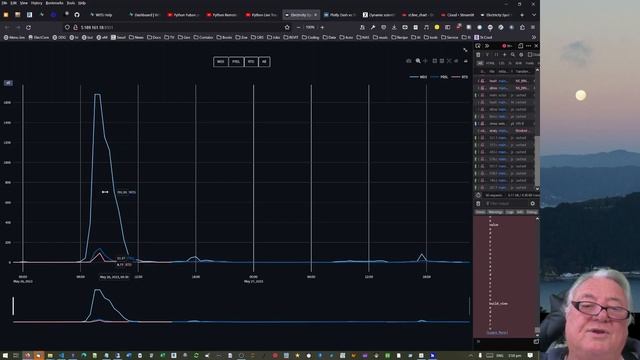Open the History menu

(x=36, y=3)
